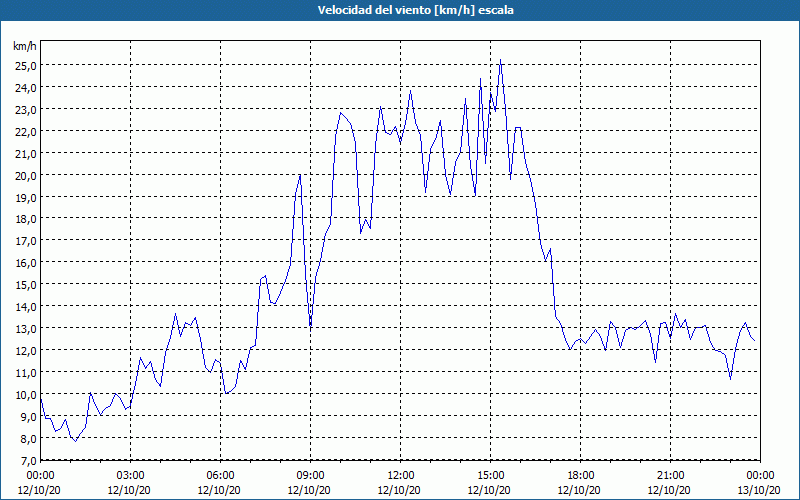Click the wind speed peak above 25 km/h
Screen dimensions: 800x500
point(501,60)
